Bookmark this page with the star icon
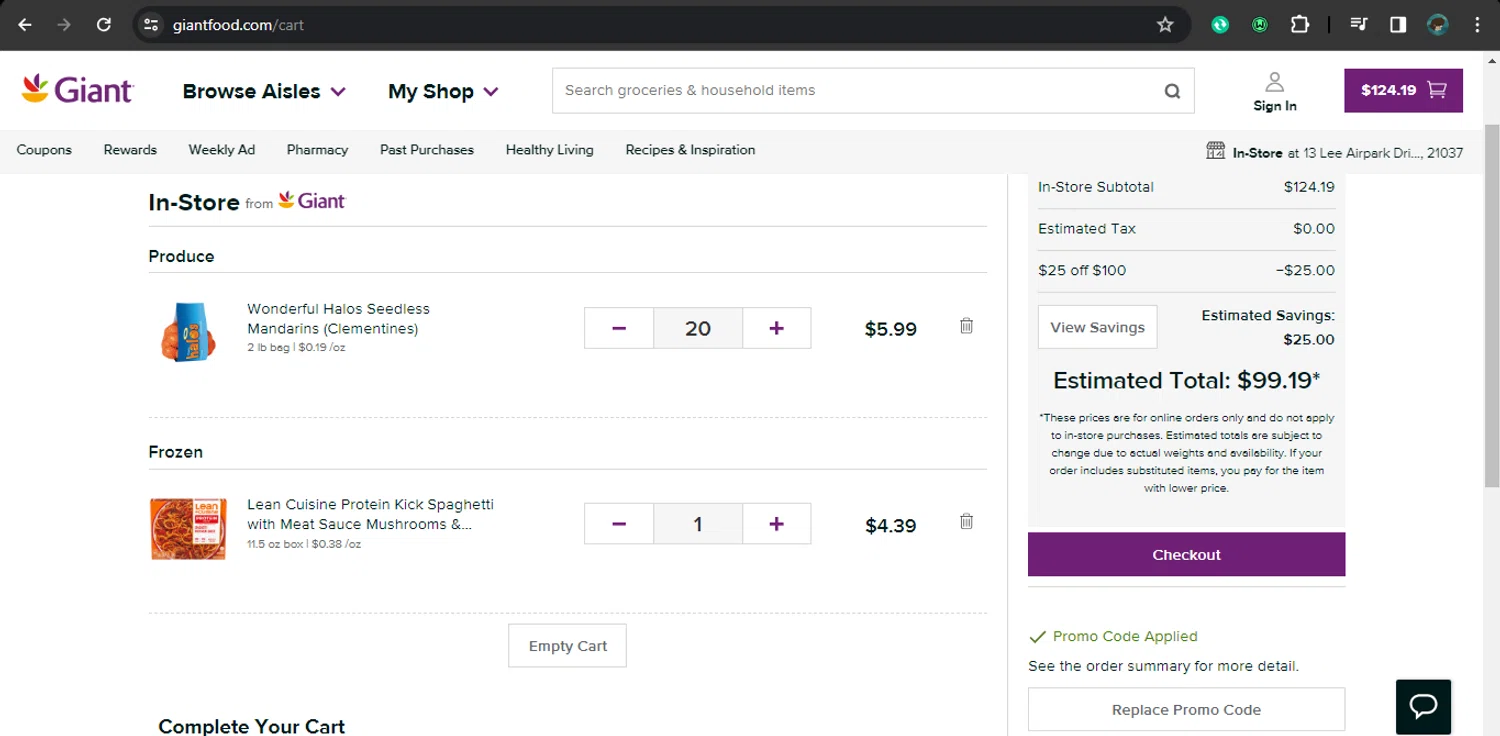1500x736 pixels. pyautogui.click(x=1165, y=25)
